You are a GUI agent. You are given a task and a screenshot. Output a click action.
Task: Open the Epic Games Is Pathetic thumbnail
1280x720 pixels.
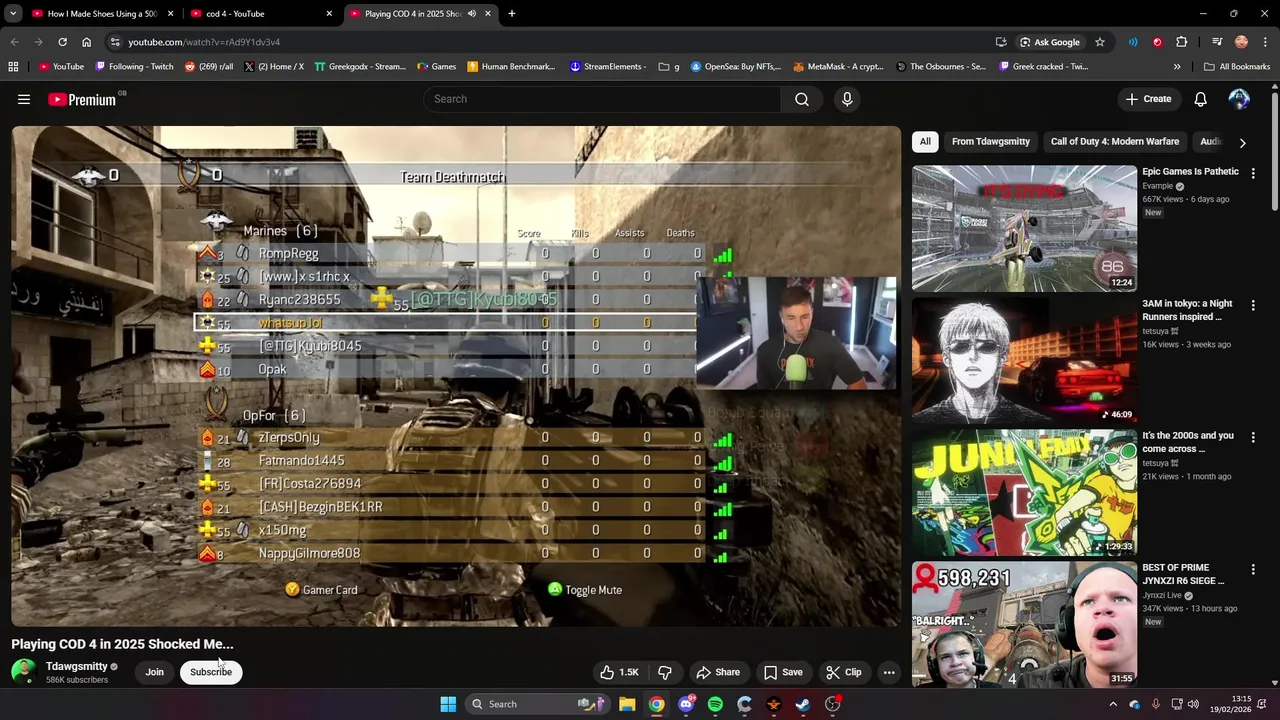point(1024,229)
